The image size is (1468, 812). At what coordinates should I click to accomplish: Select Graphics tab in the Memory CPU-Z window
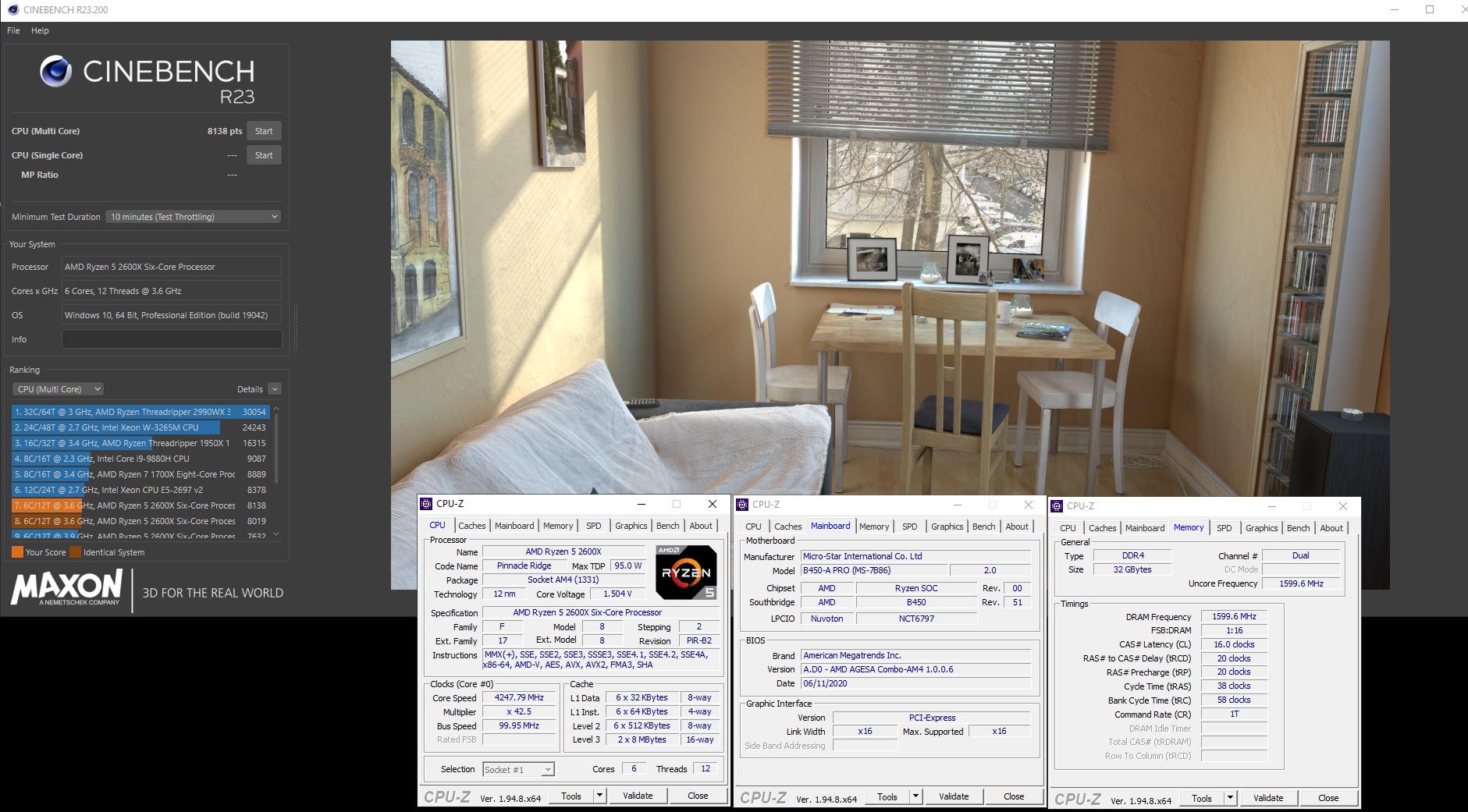(1261, 528)
